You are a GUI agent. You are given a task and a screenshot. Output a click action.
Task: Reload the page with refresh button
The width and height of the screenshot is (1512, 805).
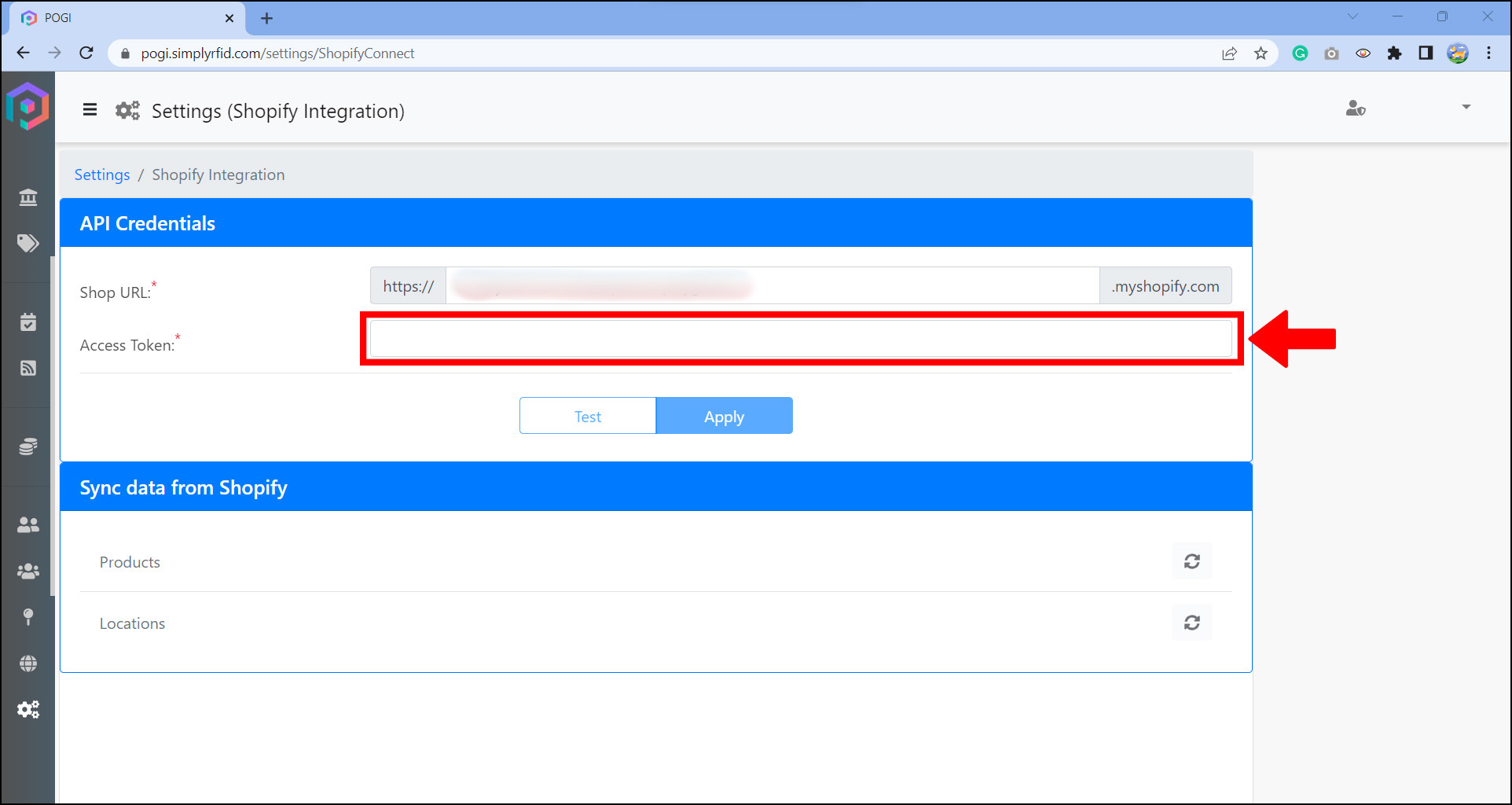[x=86, y=53]
